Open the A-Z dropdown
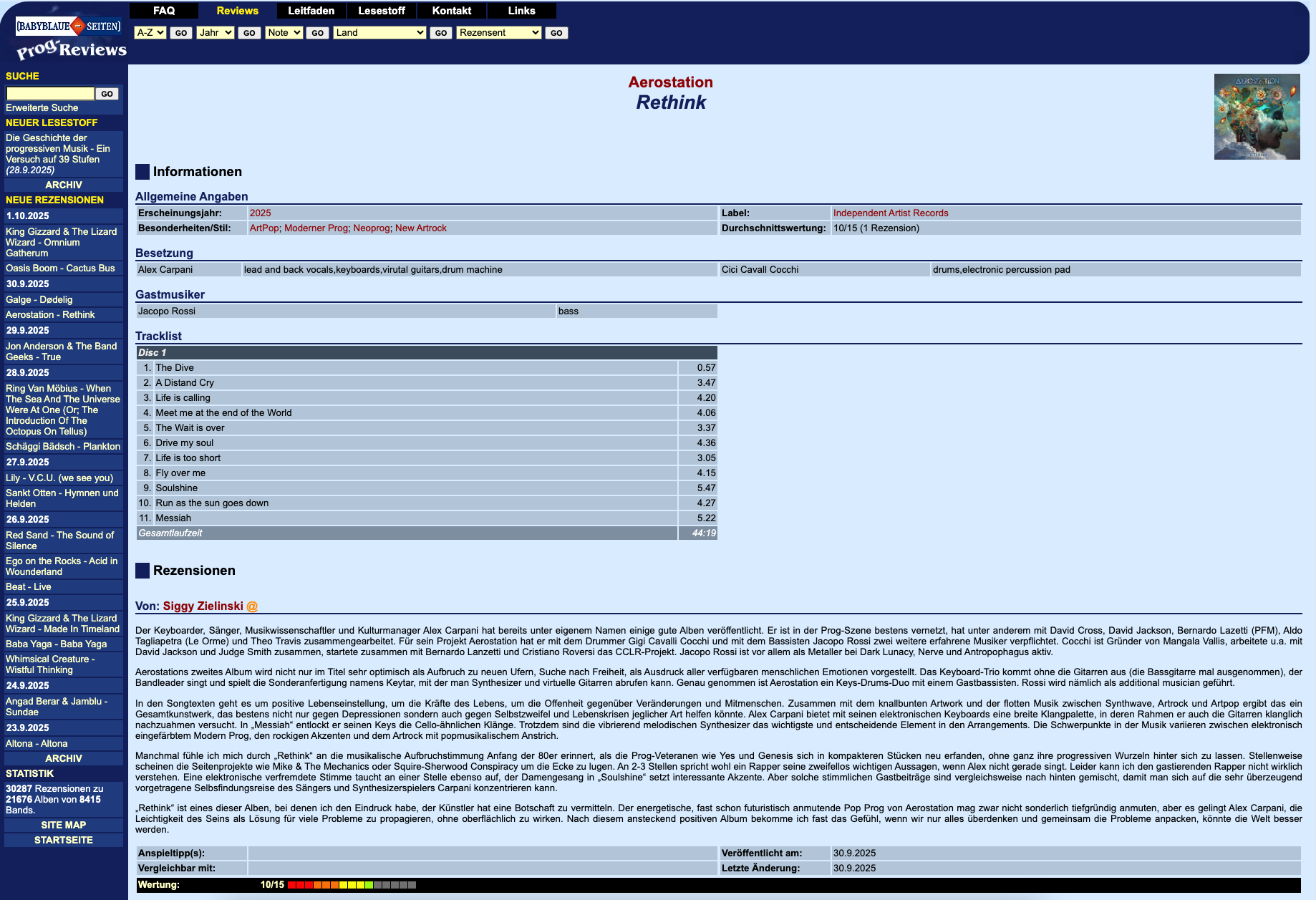The width and height of the screenshot is (1316, 900). [150, 33]
